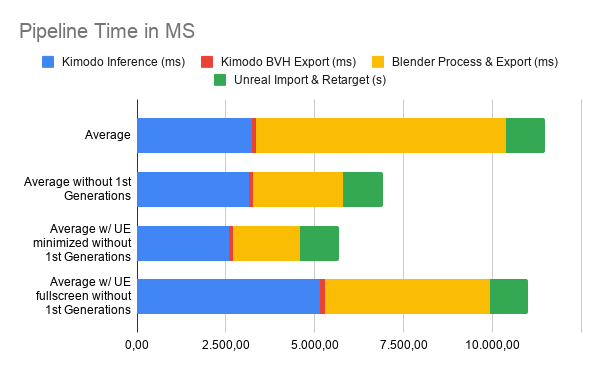Click the red Kimodo BVH Export legend swatch

point(207,62)
